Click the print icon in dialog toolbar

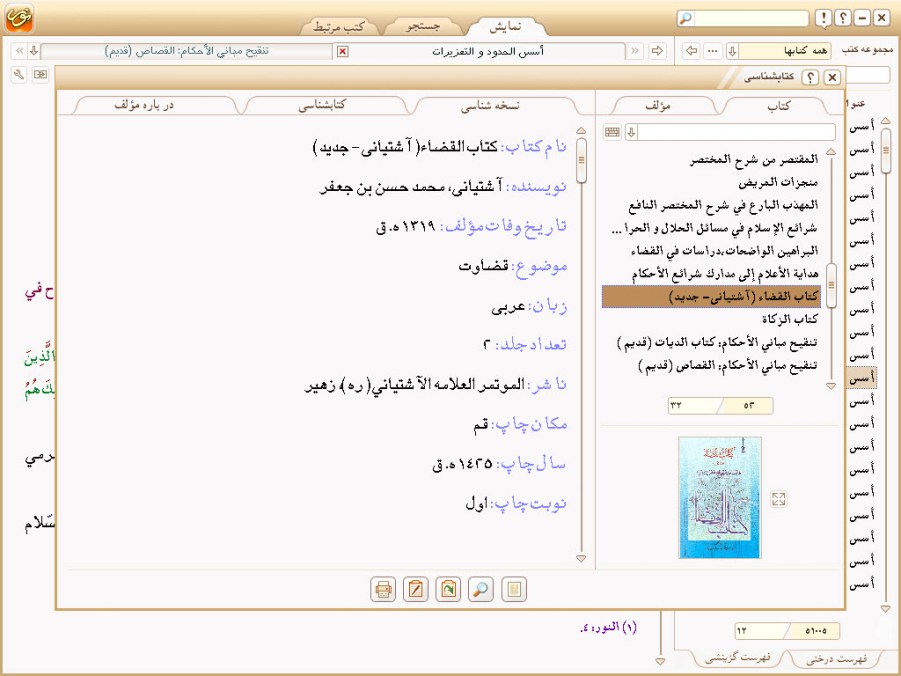[382, 589]
